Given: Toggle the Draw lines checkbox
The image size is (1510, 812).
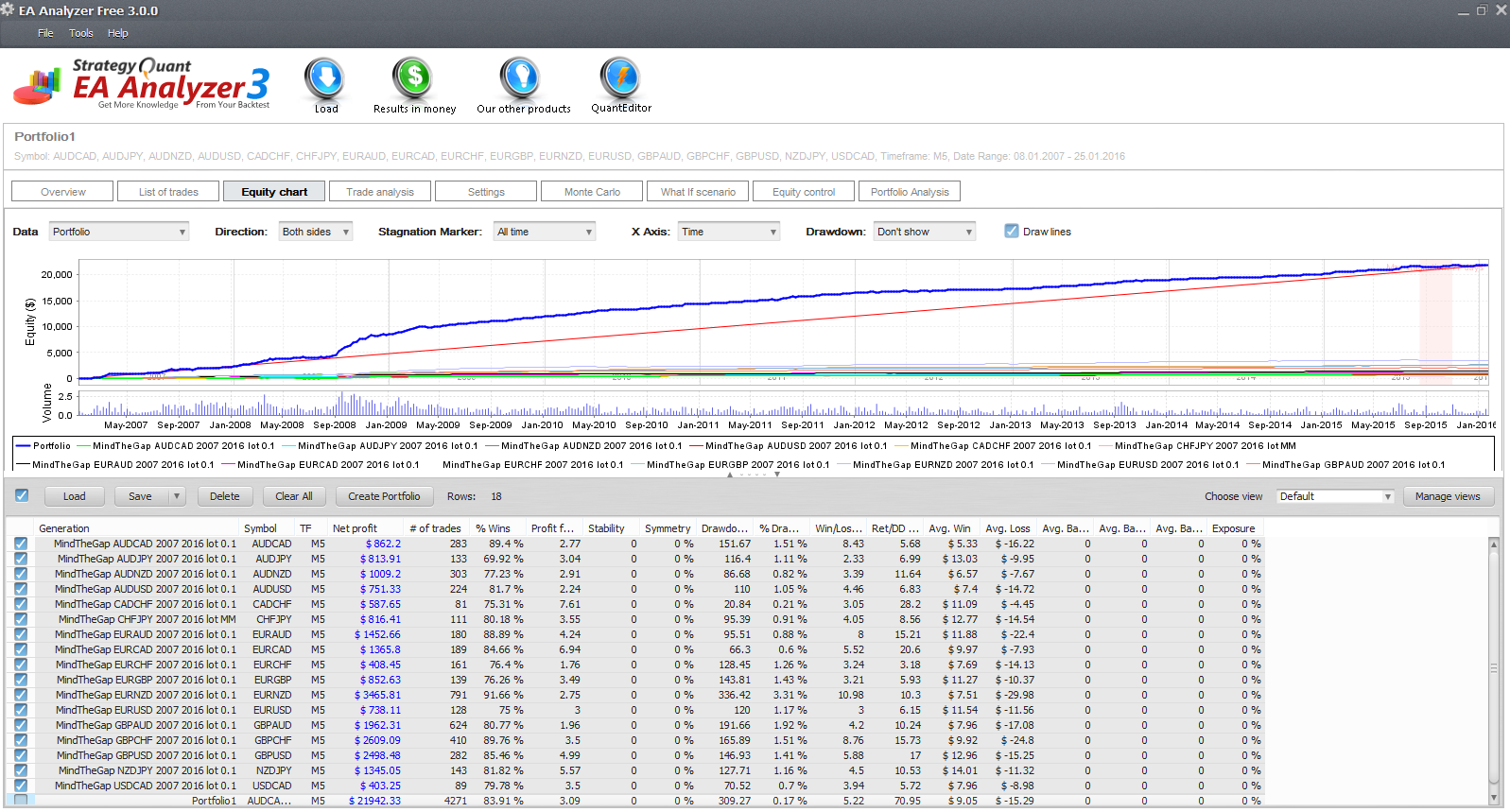Looking at the screenshot, I should pyautogui.click(x=1012, y=232).
